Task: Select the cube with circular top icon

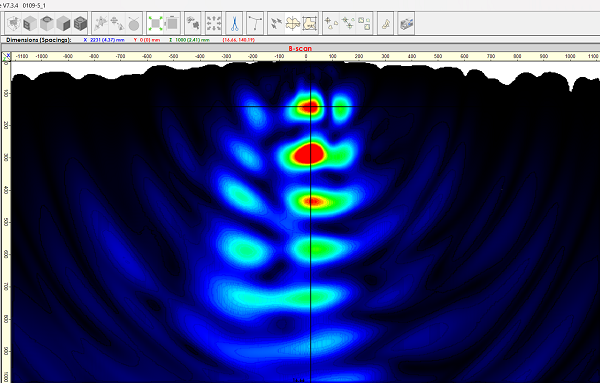Action: point(47,24)
